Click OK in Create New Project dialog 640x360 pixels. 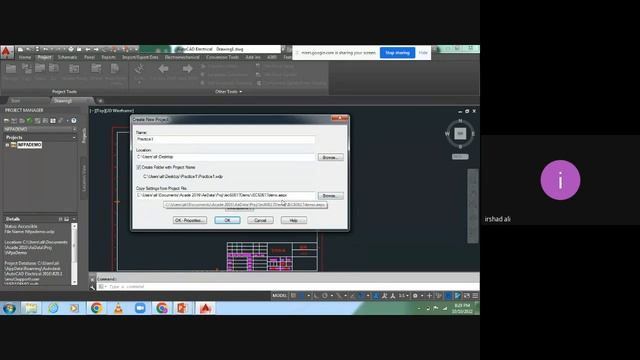pos(227,220)
